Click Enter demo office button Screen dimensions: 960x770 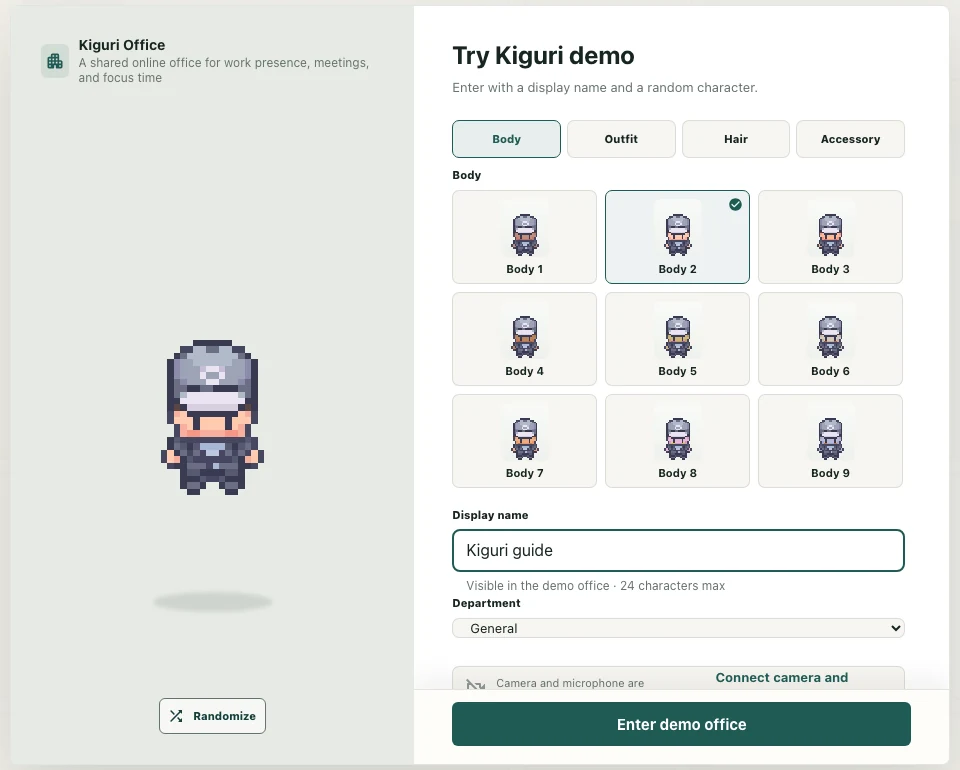[681, 724]
